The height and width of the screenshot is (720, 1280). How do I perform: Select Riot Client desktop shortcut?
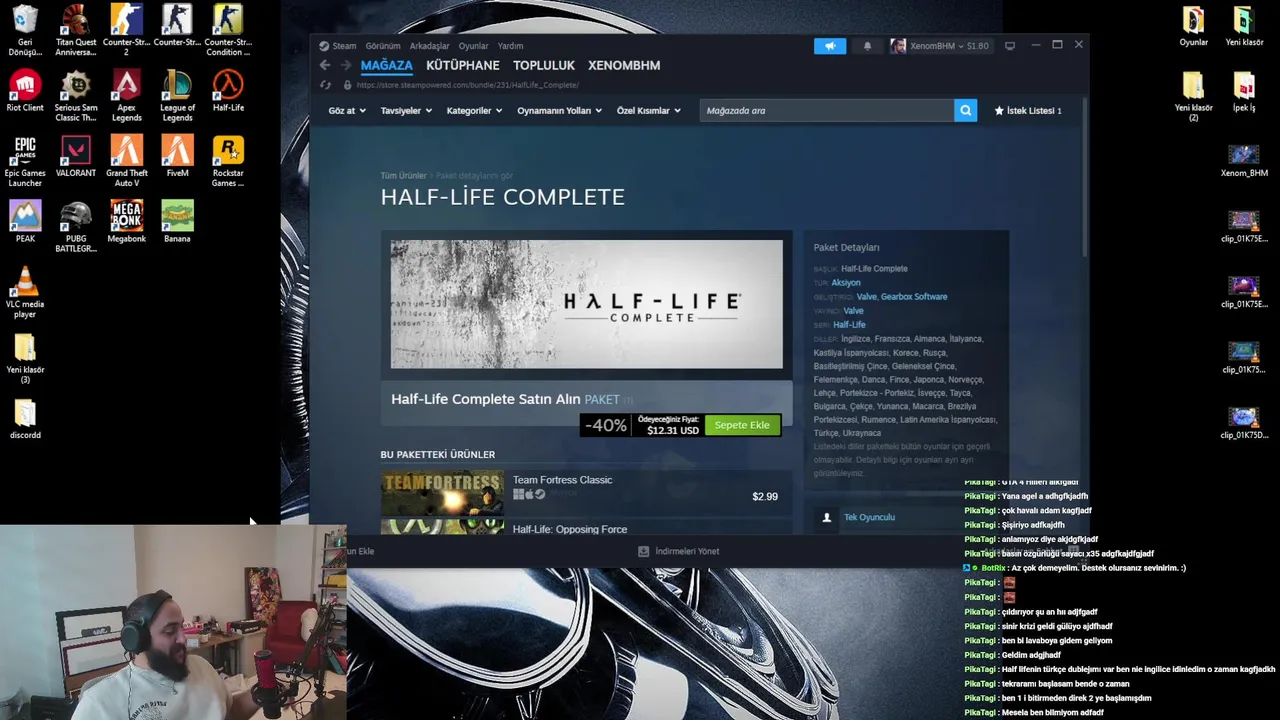point(25,91)
